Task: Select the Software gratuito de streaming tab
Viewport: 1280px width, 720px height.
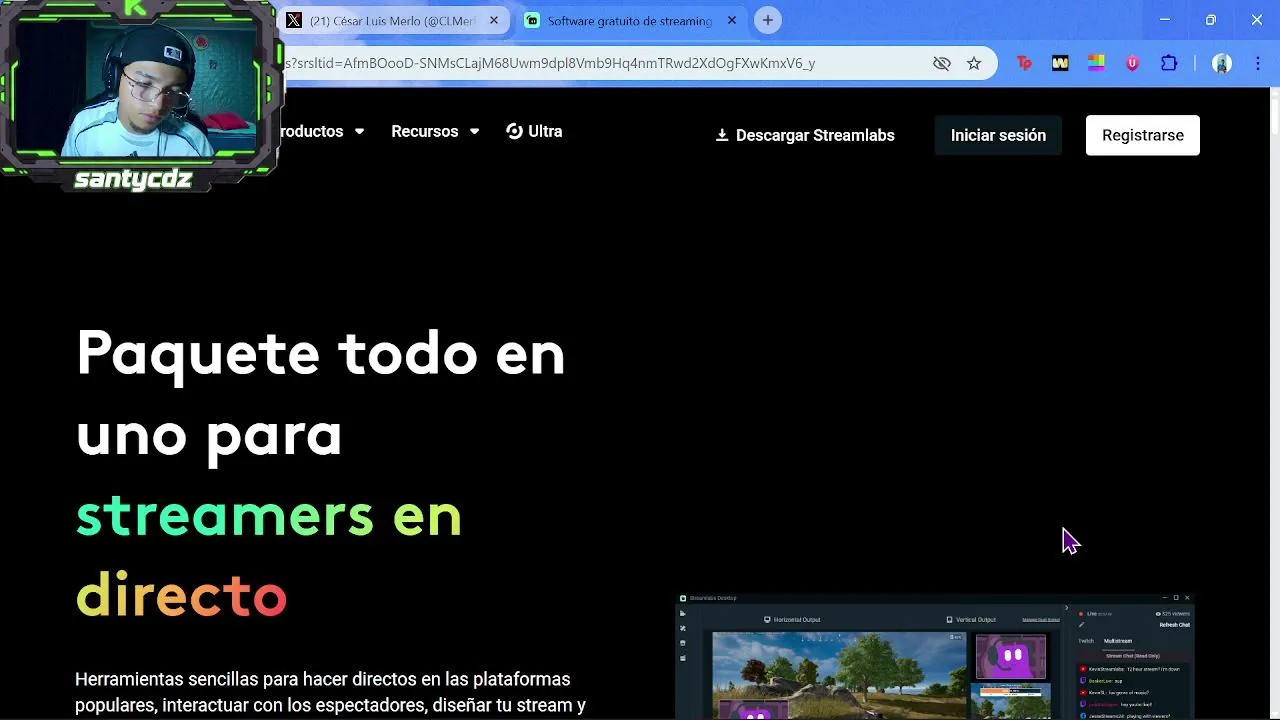Action: (x=630, y=20)
